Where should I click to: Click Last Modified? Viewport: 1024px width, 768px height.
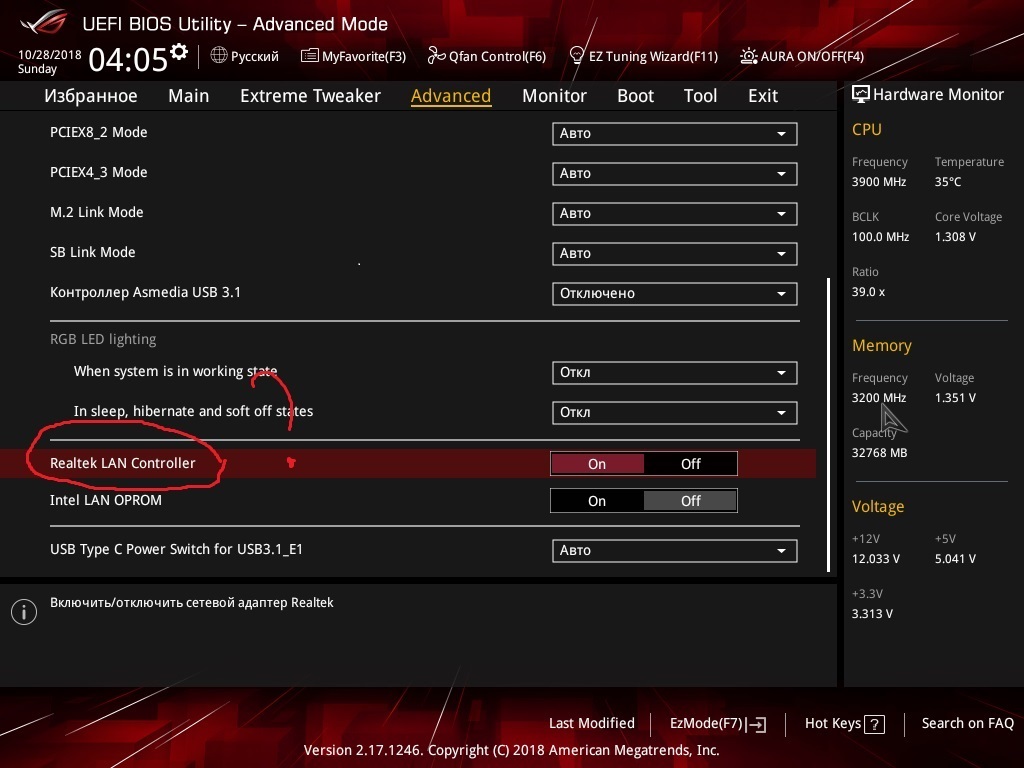(592, 724)
